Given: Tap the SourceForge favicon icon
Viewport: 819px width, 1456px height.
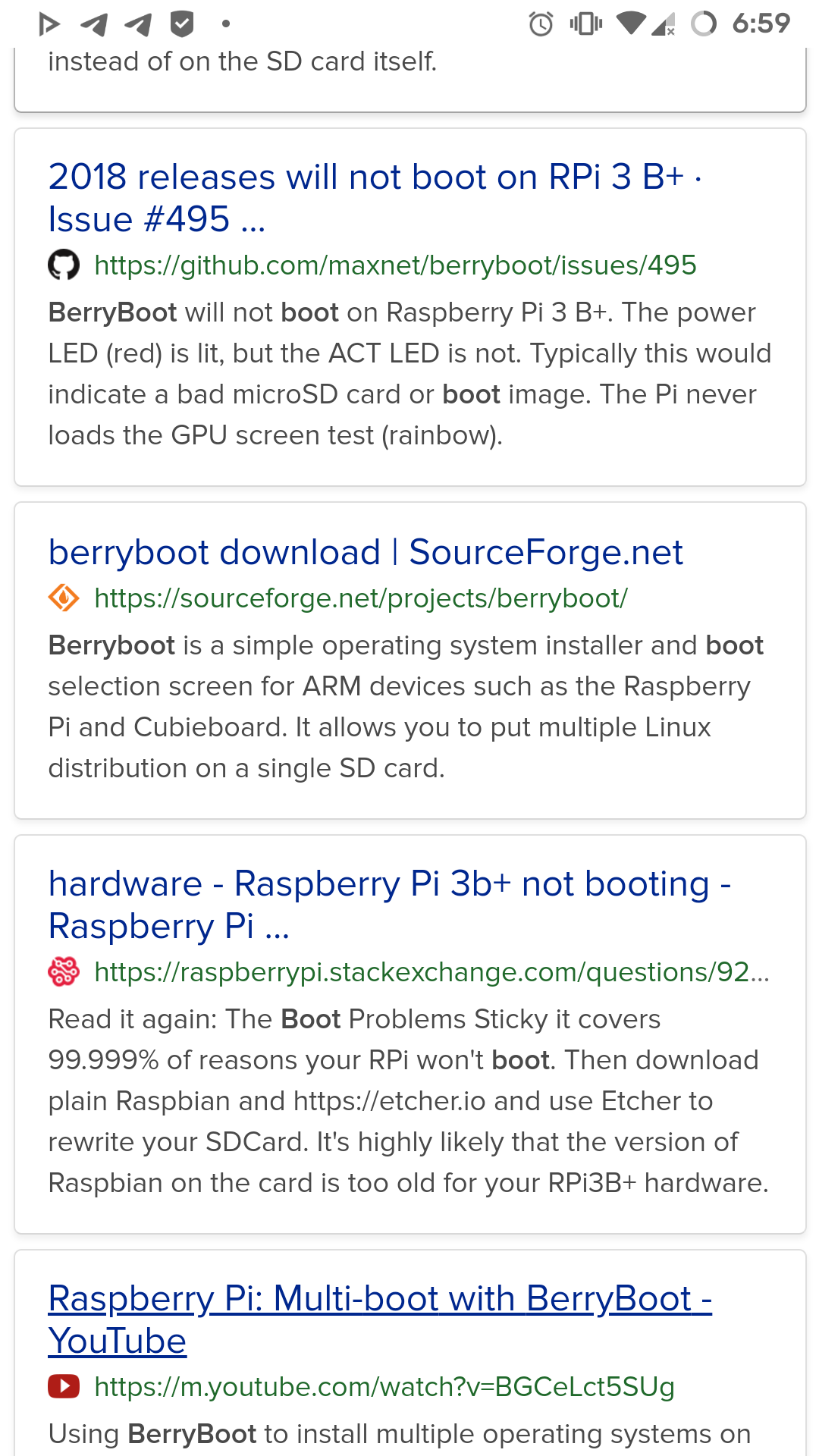Looking at the screenshot, I should pyautogui.click(x=64, y=598).
